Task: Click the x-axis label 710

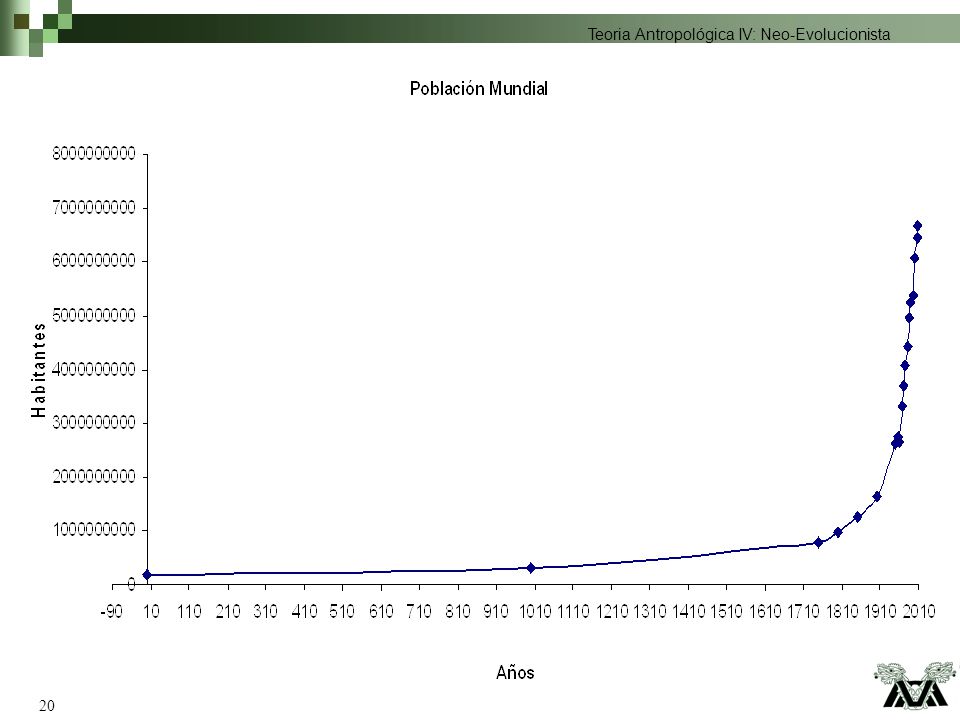Action: point(419,611)
